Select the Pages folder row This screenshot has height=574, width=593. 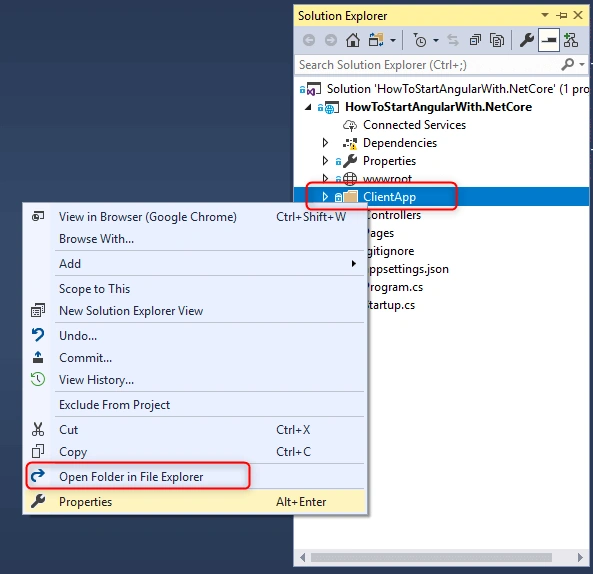(x=380, y=233)
